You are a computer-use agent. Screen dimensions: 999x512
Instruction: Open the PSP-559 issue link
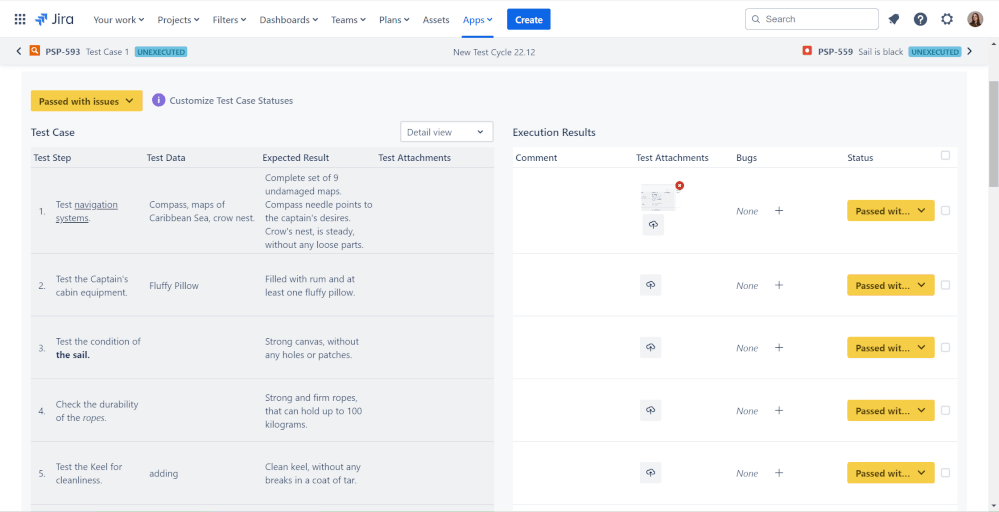[835, 52]
